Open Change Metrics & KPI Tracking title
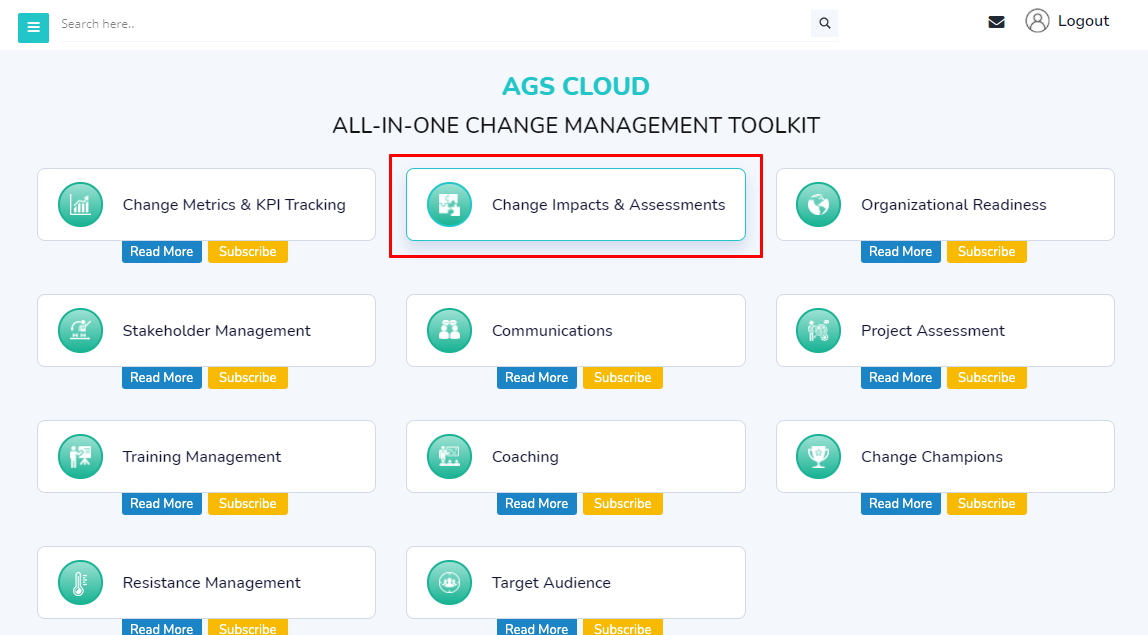This screenshot has height=635, width=1148. click(234, 204)
